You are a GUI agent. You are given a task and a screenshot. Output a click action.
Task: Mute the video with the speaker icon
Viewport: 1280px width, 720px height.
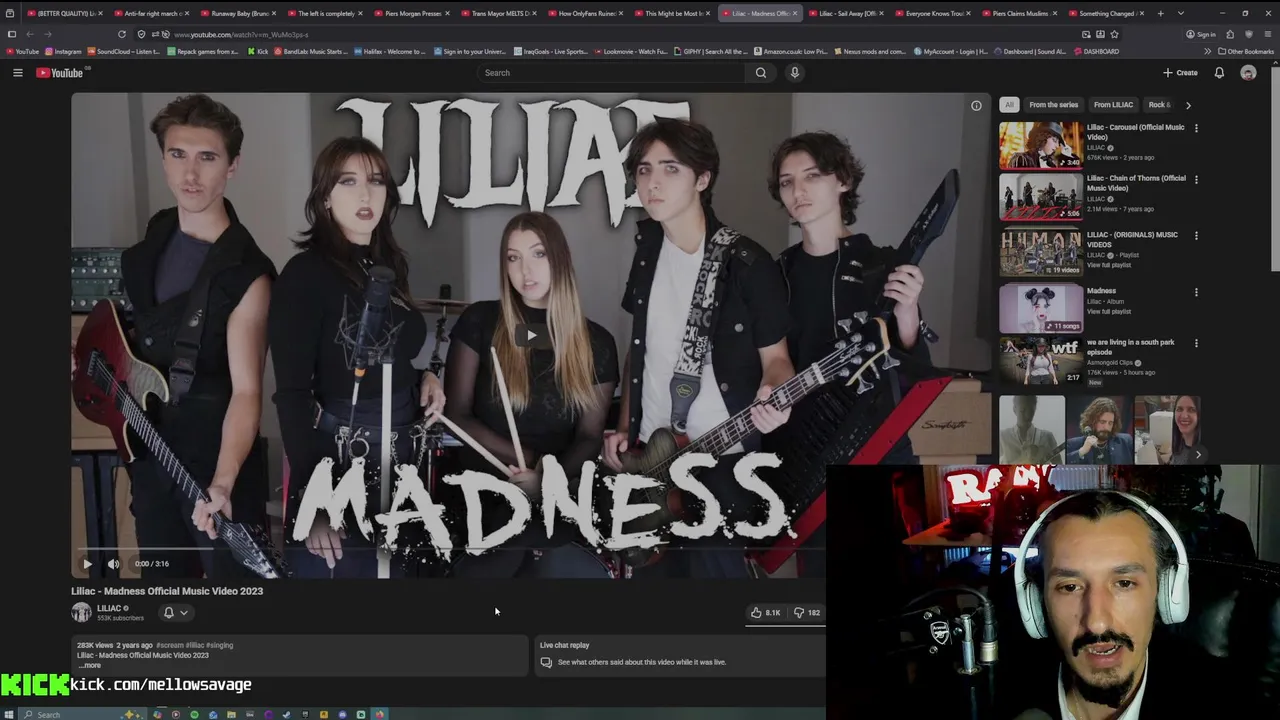[x=113, y=563]
